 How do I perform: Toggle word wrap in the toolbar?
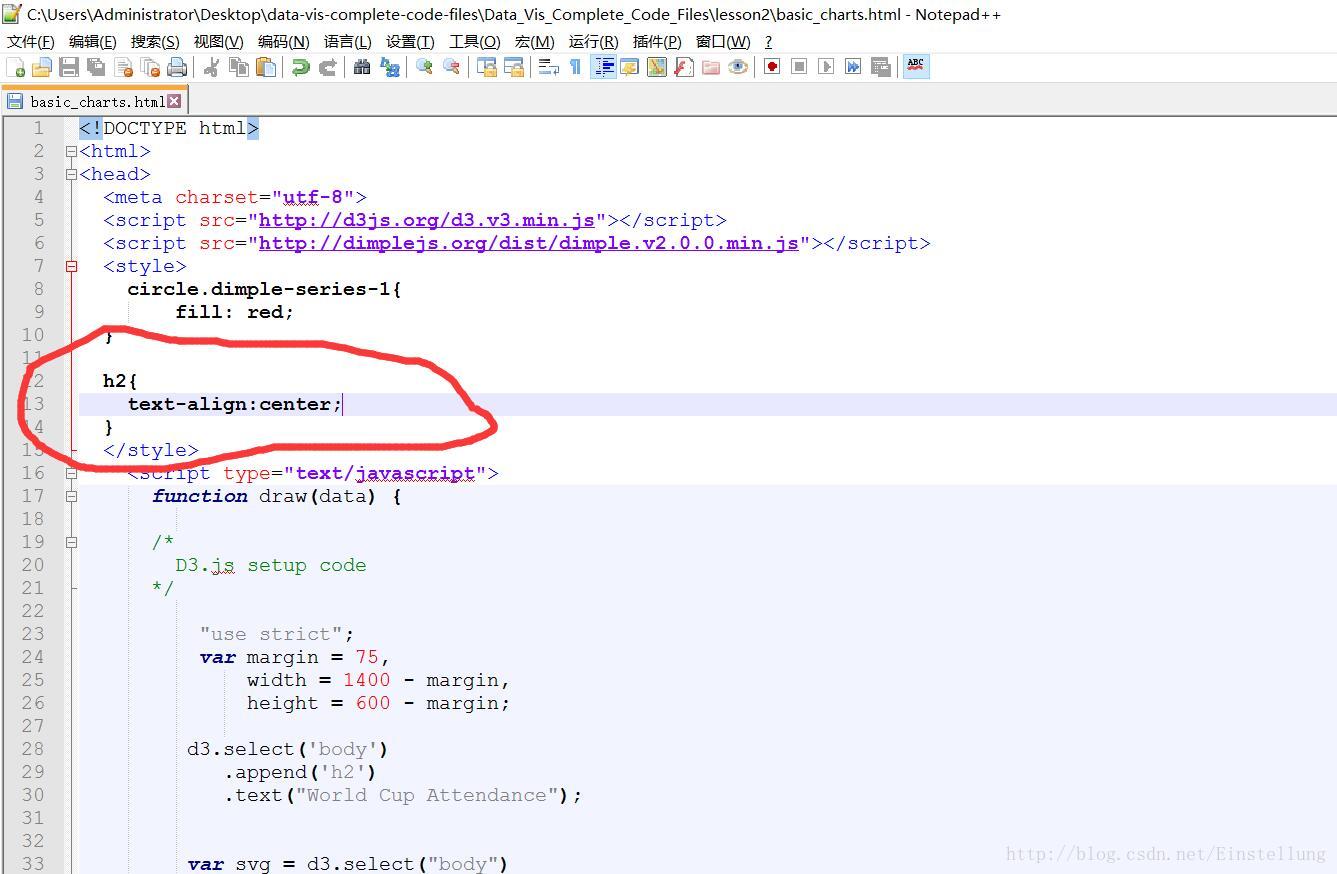tap(548, 67)
